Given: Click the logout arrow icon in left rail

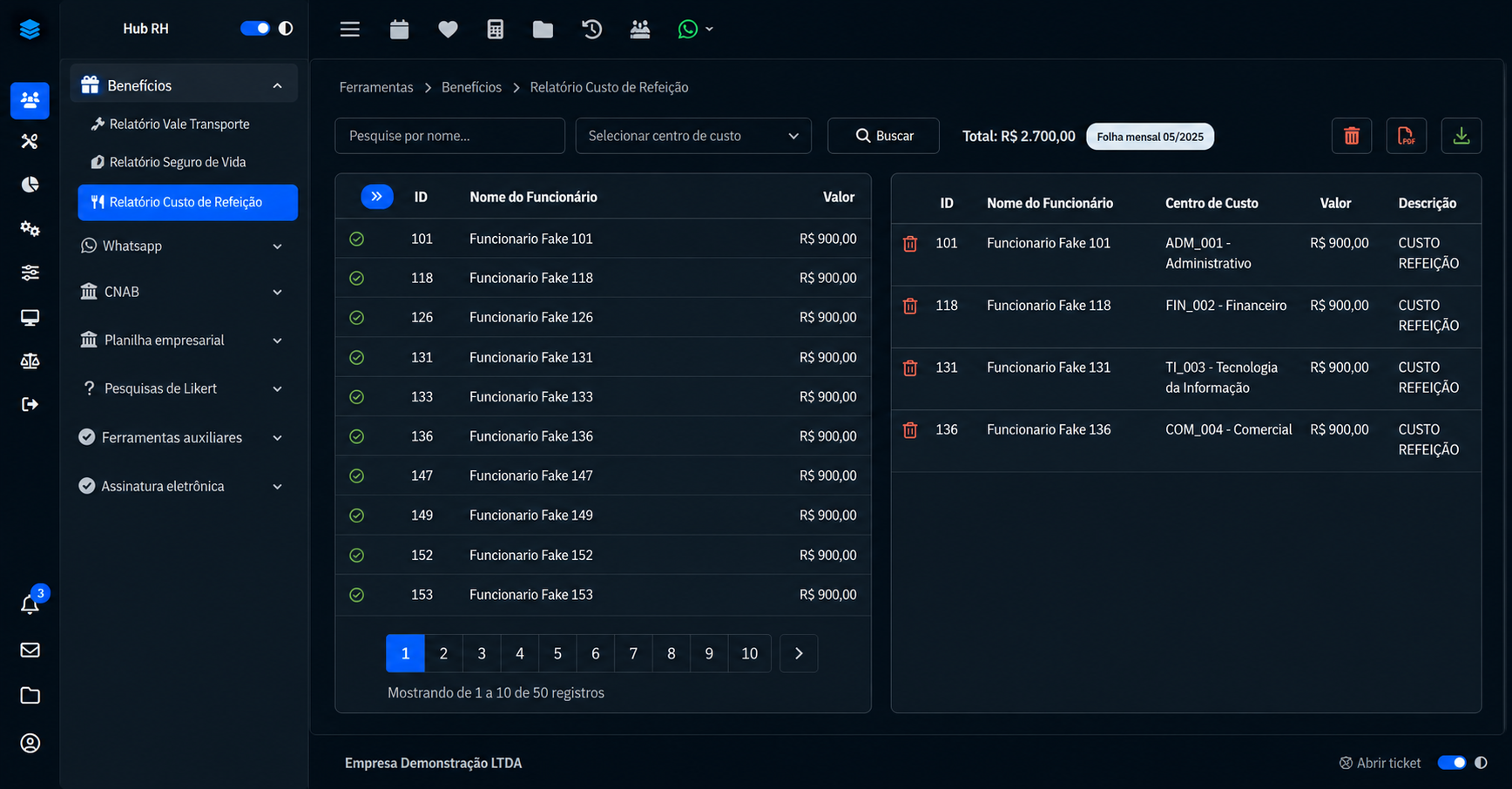Looking at the screenshot, I should click(30, 404).
